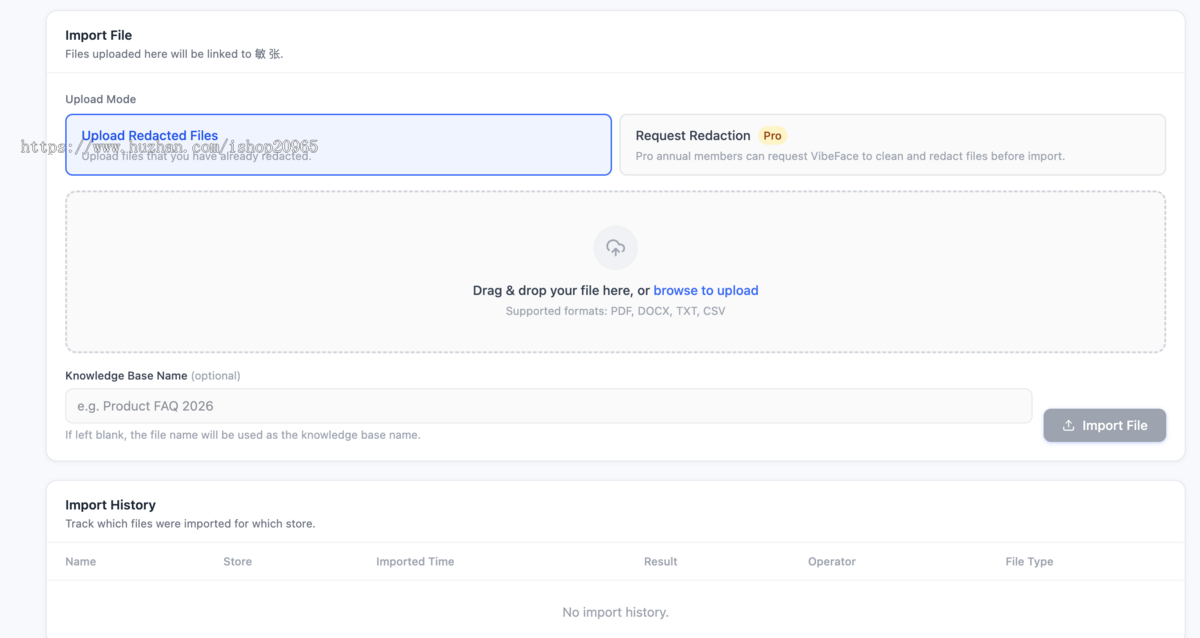This screenshot has width=1200, height=638.
Task: Open the browse to upload link
Action: pos(706,291)
